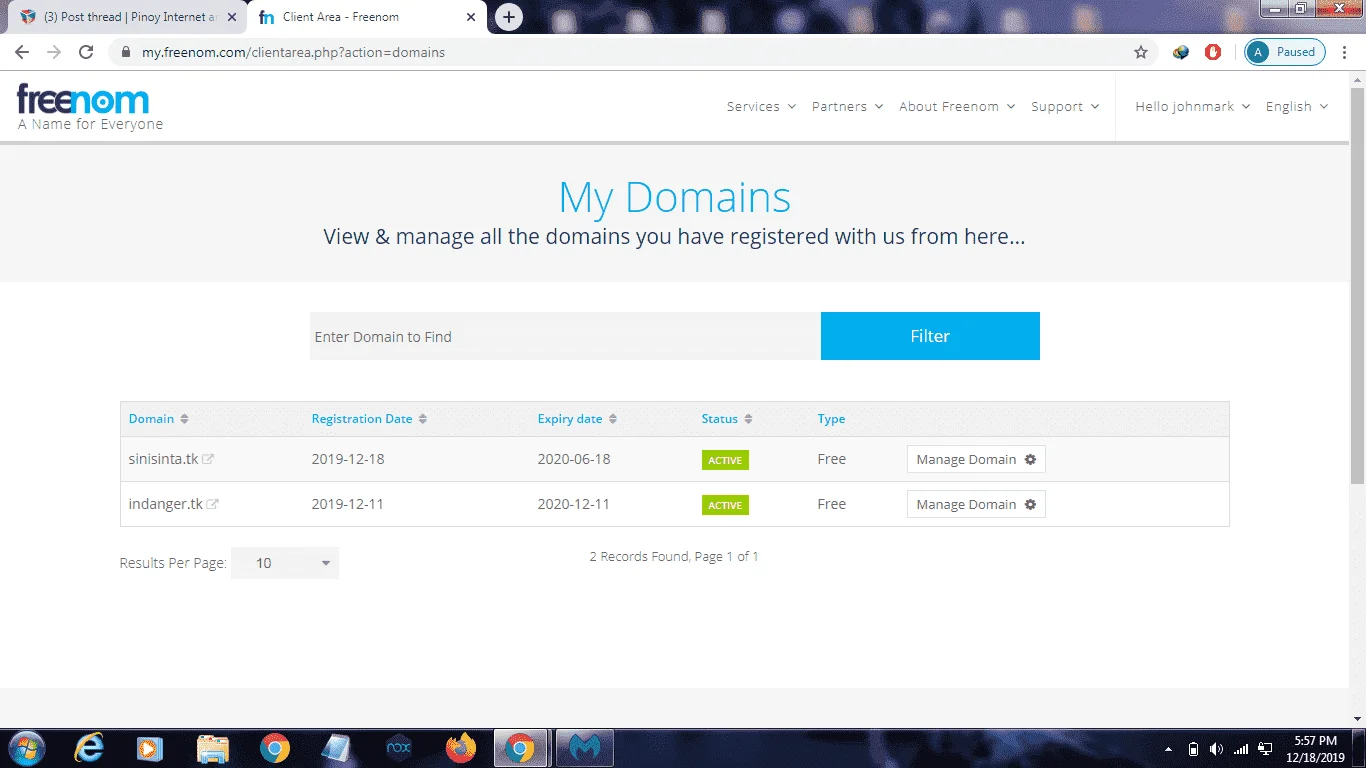This screenshot has height=768, width=1366.
Task: Expand the Support menu
Action: [x=1065, y=107]
